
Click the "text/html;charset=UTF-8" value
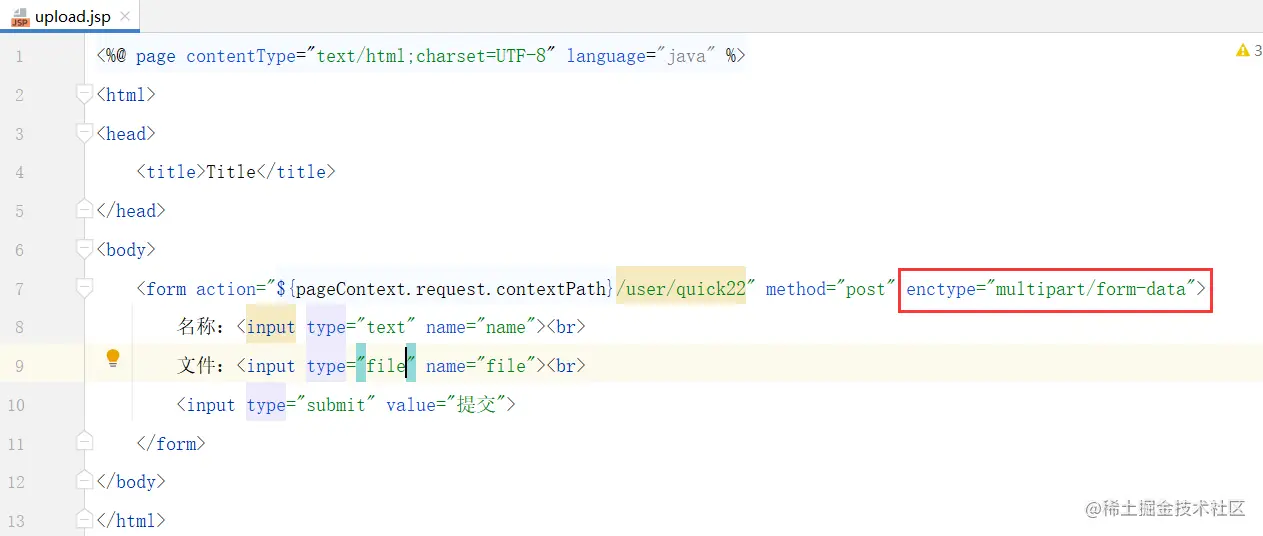[x=431, y=56]
